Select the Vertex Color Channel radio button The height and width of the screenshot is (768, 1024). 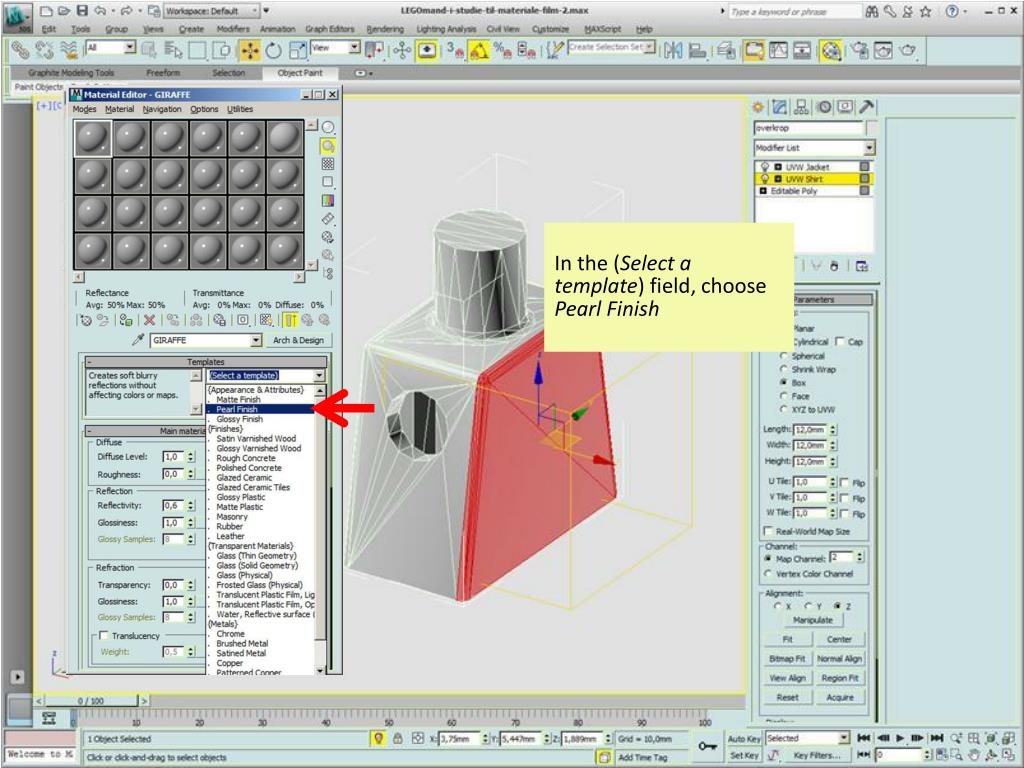pos(769,573)
